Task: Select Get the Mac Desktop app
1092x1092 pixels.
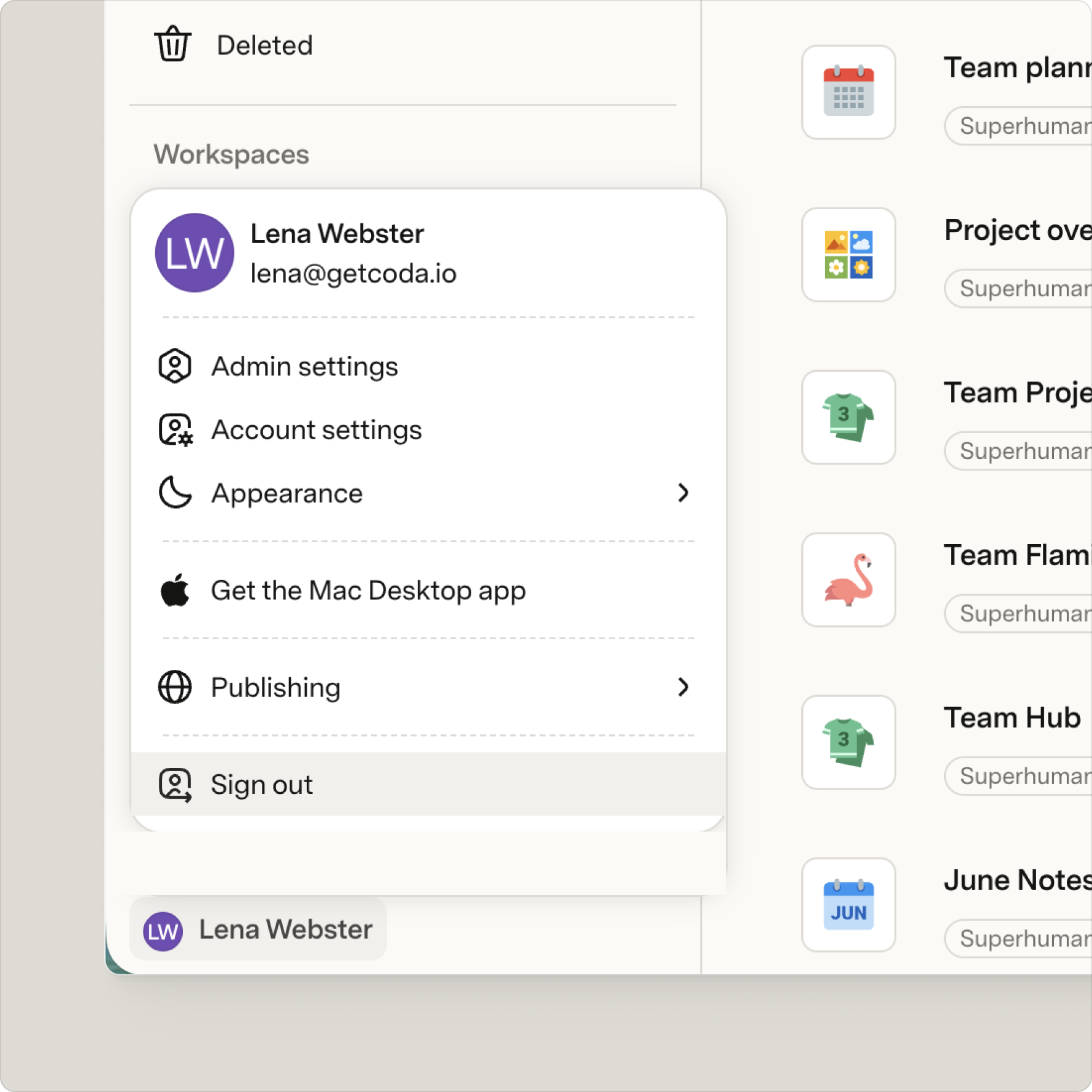Action: (428, 590)
